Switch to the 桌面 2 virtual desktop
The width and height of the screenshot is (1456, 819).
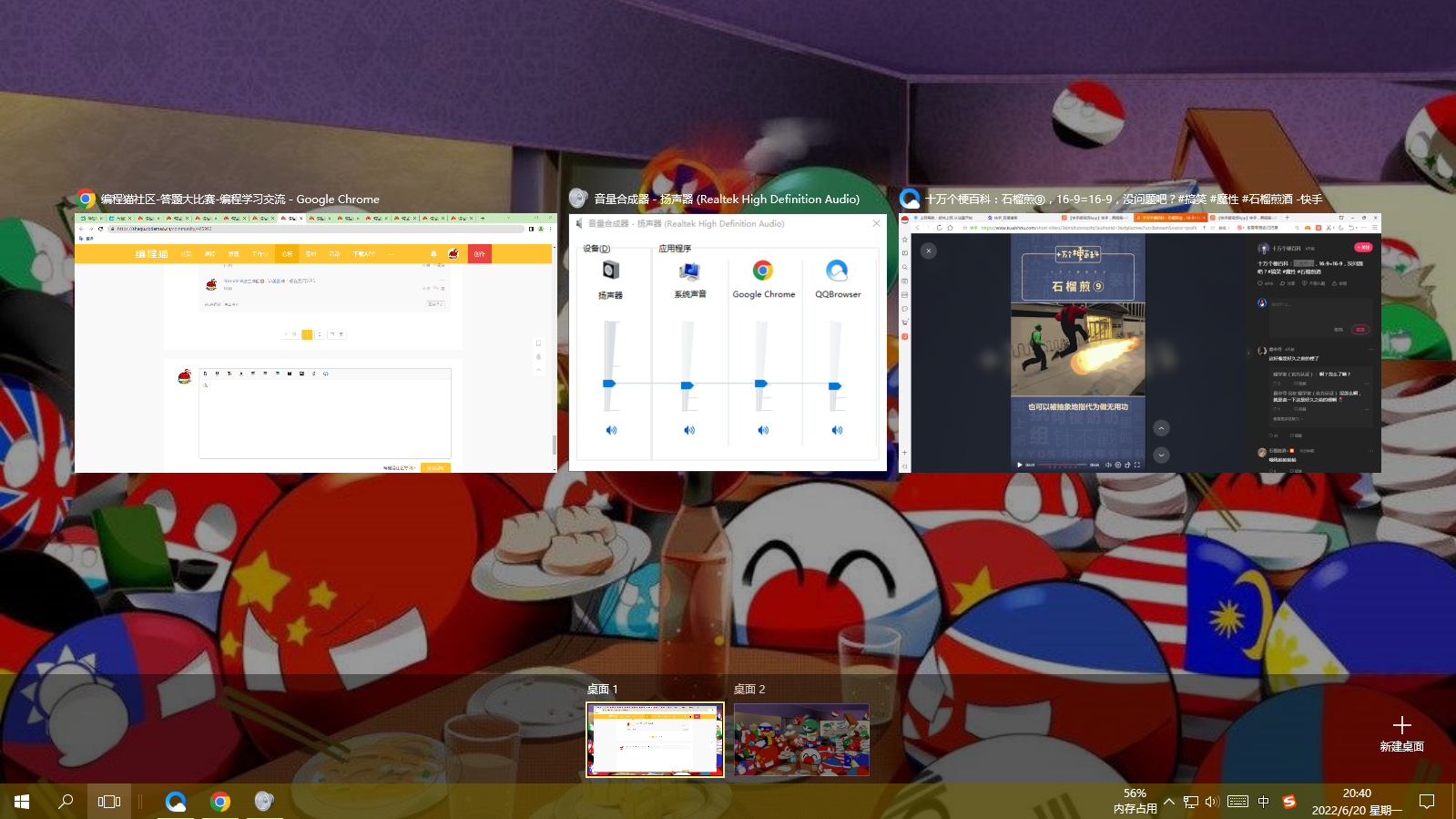pos(801,739)
